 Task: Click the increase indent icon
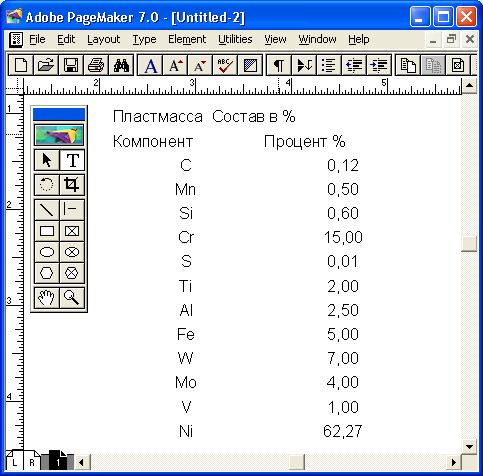379,65
